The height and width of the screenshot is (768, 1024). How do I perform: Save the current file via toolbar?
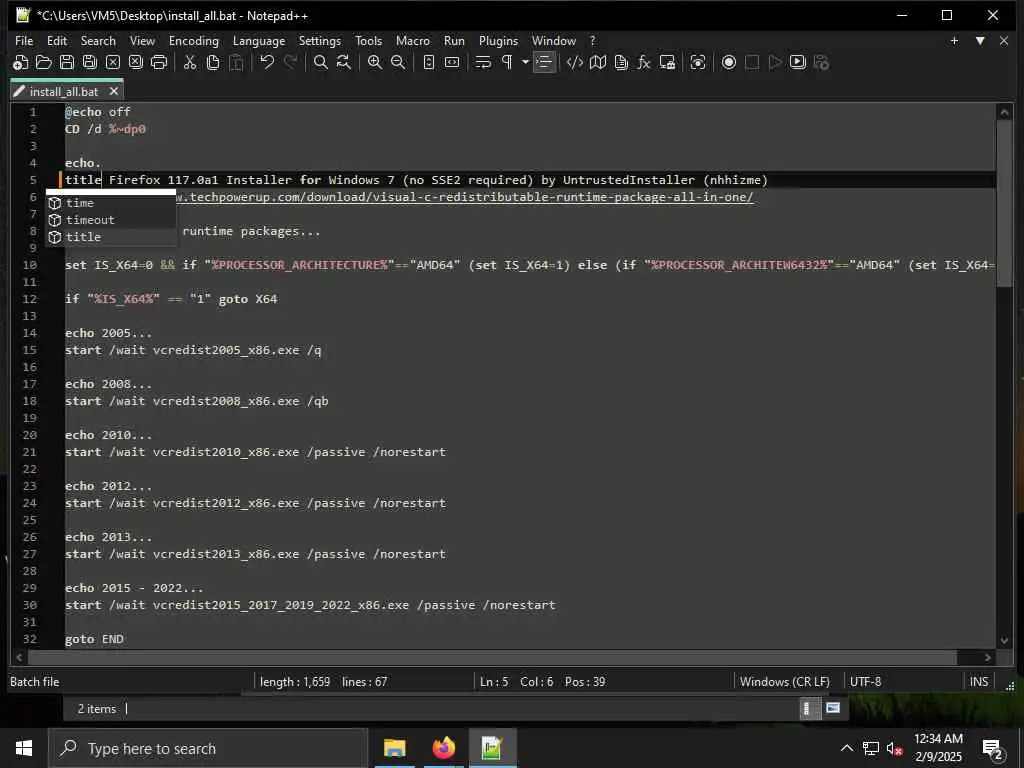(67, 62)
